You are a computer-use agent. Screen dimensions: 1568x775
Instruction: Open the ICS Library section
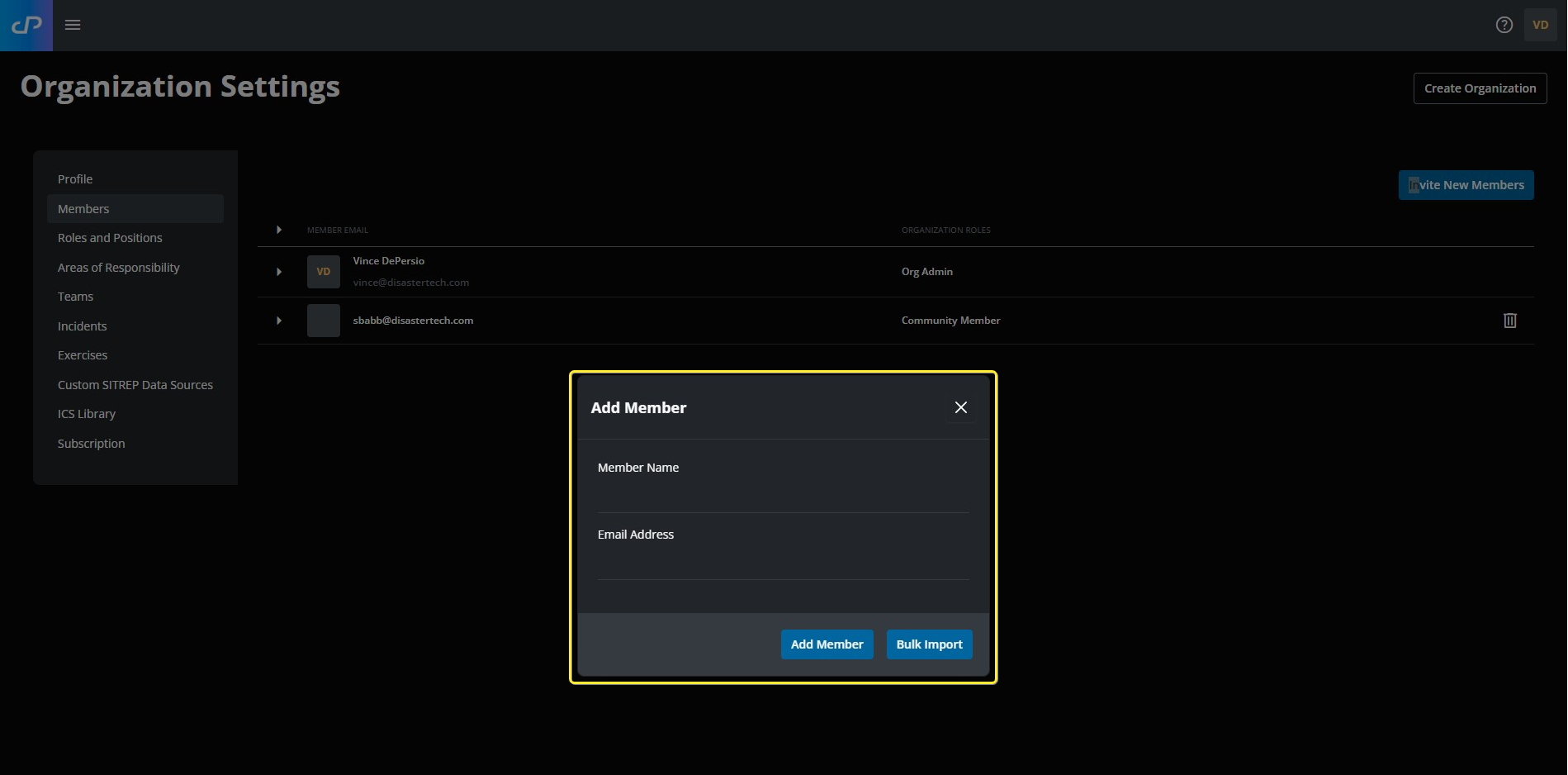[x=135, y=414]
